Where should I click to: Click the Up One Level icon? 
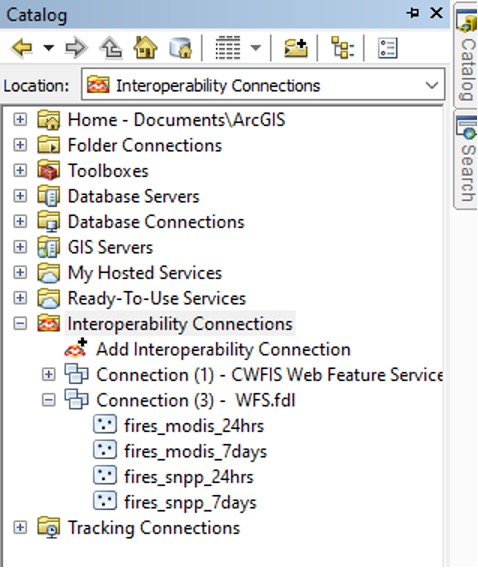pyautogui.click(x=111, y=47)
